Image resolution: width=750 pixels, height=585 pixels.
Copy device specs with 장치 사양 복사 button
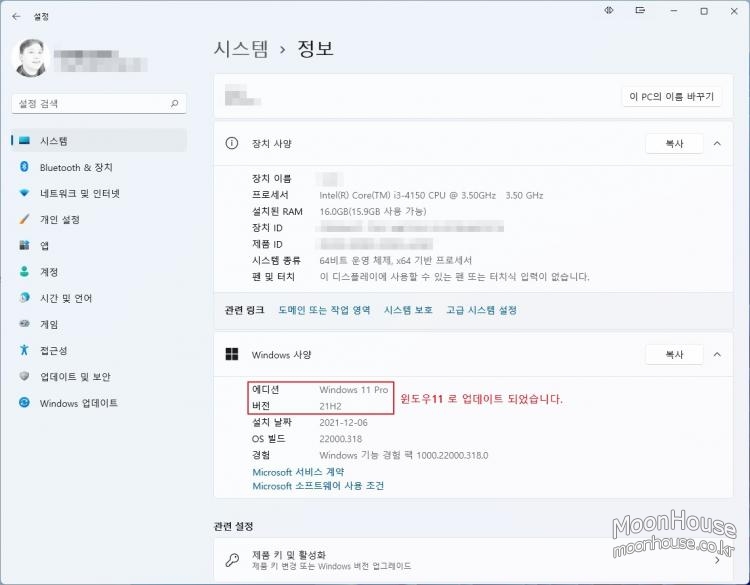[x=674, y=143]
